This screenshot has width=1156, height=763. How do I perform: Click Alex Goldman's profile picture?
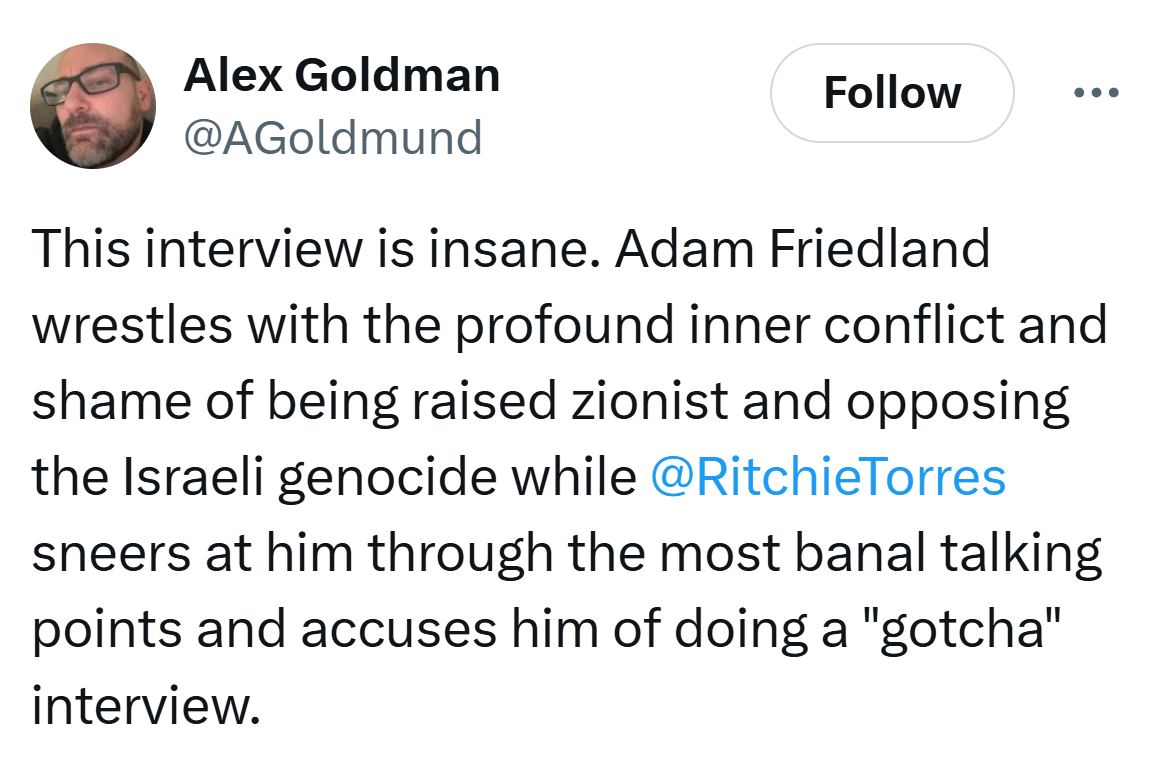tap(93, 106)
